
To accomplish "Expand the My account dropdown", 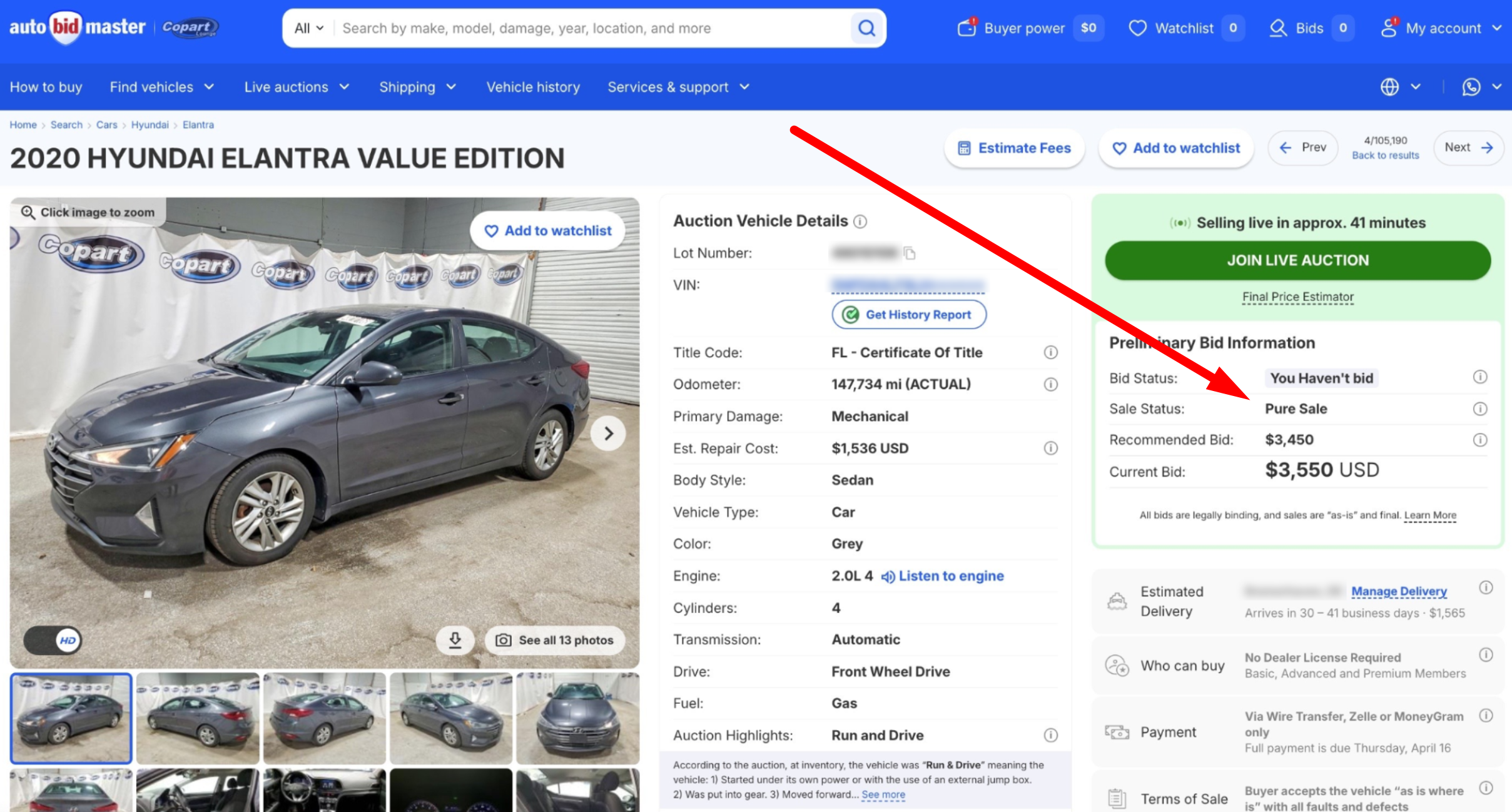I will coord(1441,28).
